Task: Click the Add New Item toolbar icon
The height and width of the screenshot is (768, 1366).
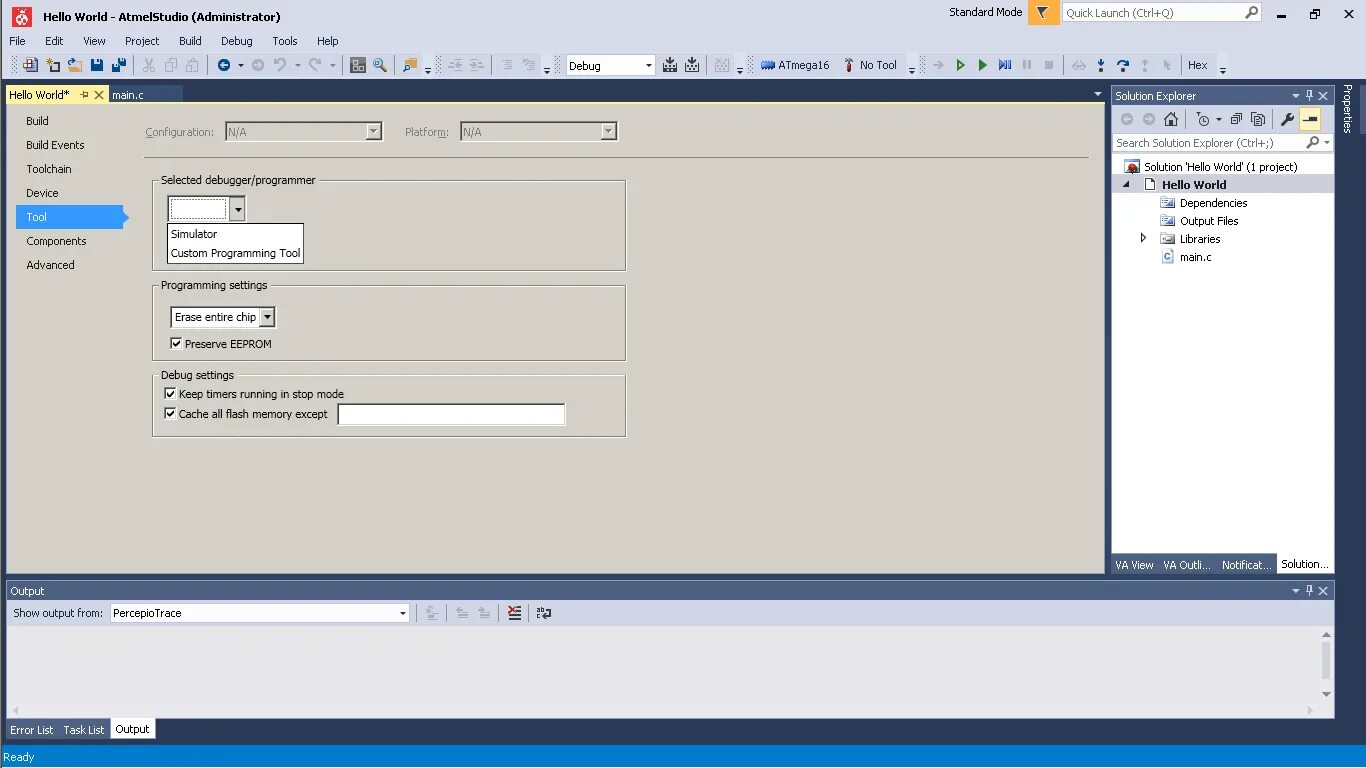Action: 53,65
